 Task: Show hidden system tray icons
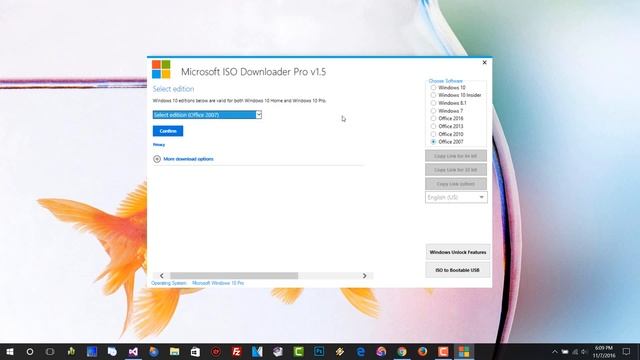[x=554, y=351]
